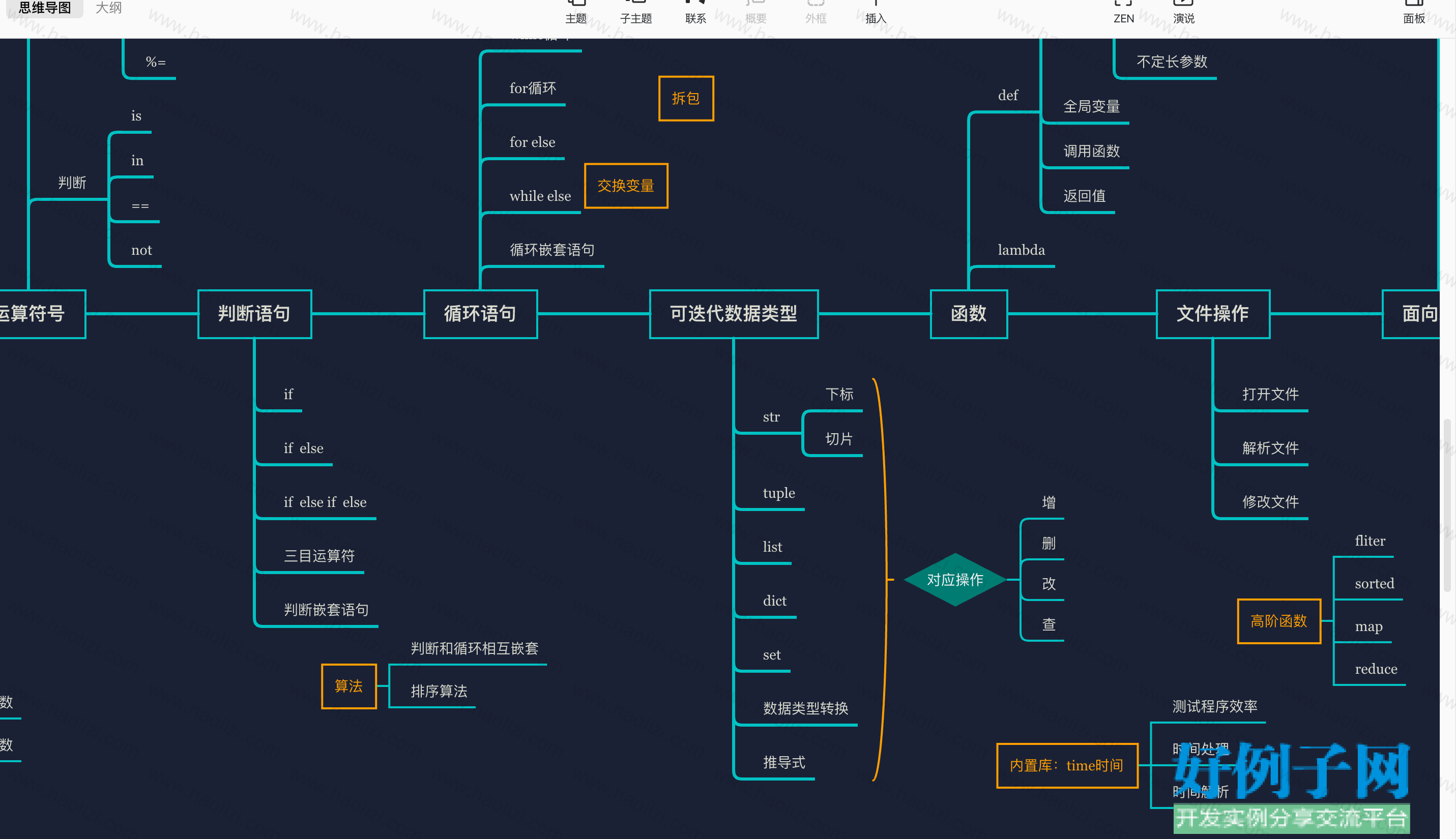The width and height of the screenshot is (1456, 839).
Task: Start the 演说 presentation mode
Action: click(1183, 13)
